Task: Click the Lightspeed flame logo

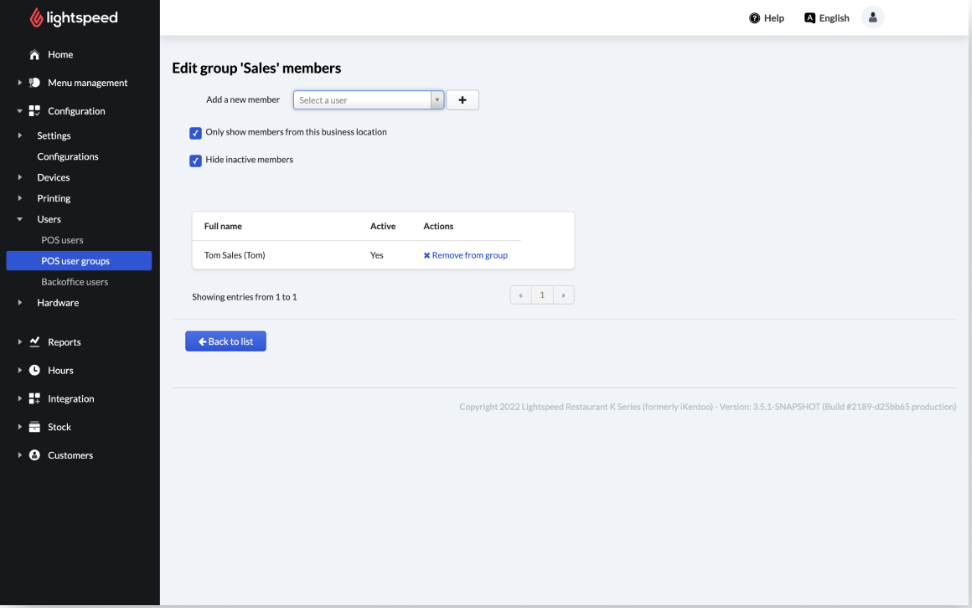Action: pyautogui.click(x=37, y=18)
